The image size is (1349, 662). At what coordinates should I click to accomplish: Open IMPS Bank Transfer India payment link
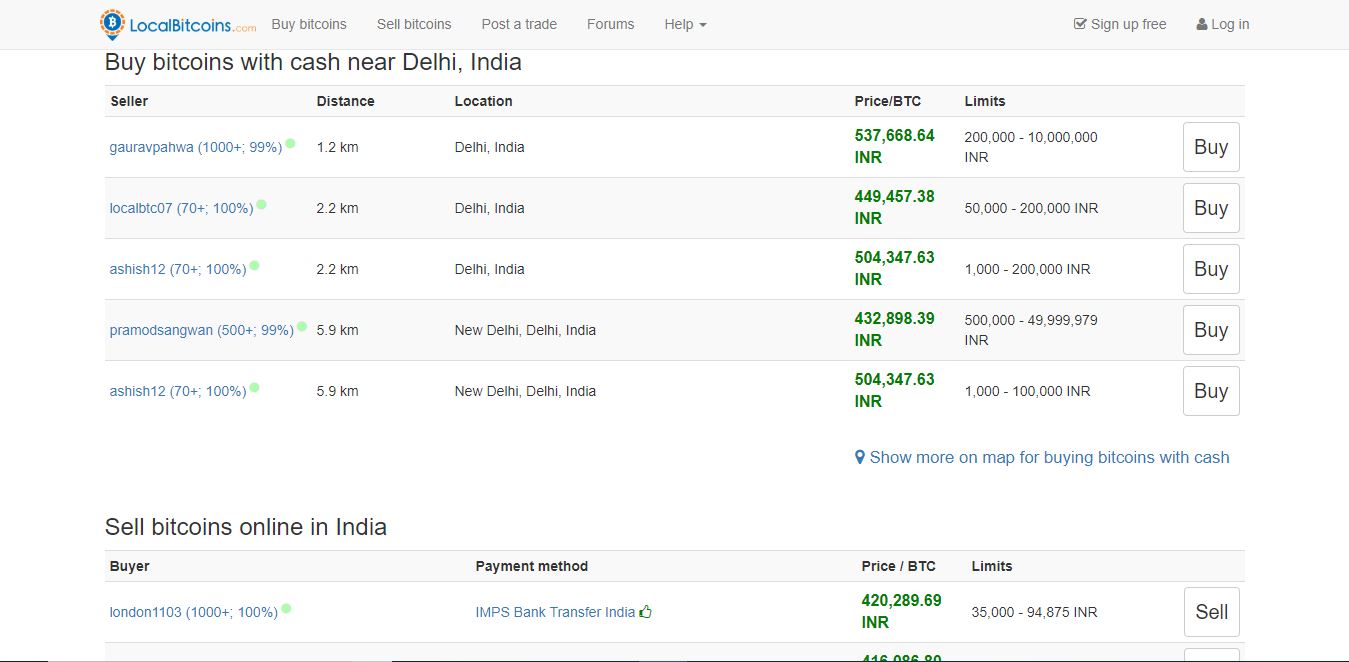pyautogui.click(x=555, y=612)
